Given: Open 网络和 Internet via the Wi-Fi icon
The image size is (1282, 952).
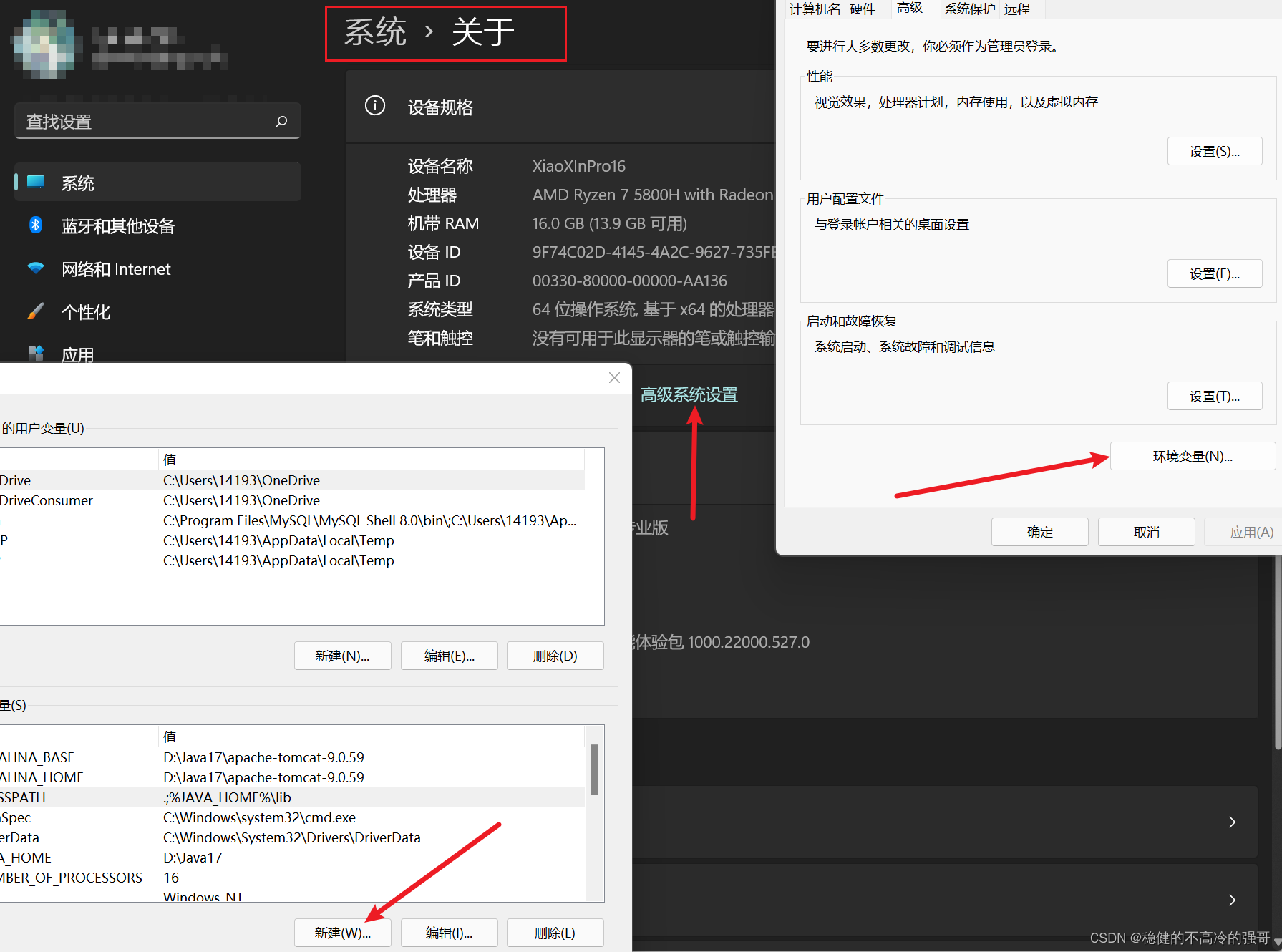Looking at the screenshot, I should (x=37, y=268).
